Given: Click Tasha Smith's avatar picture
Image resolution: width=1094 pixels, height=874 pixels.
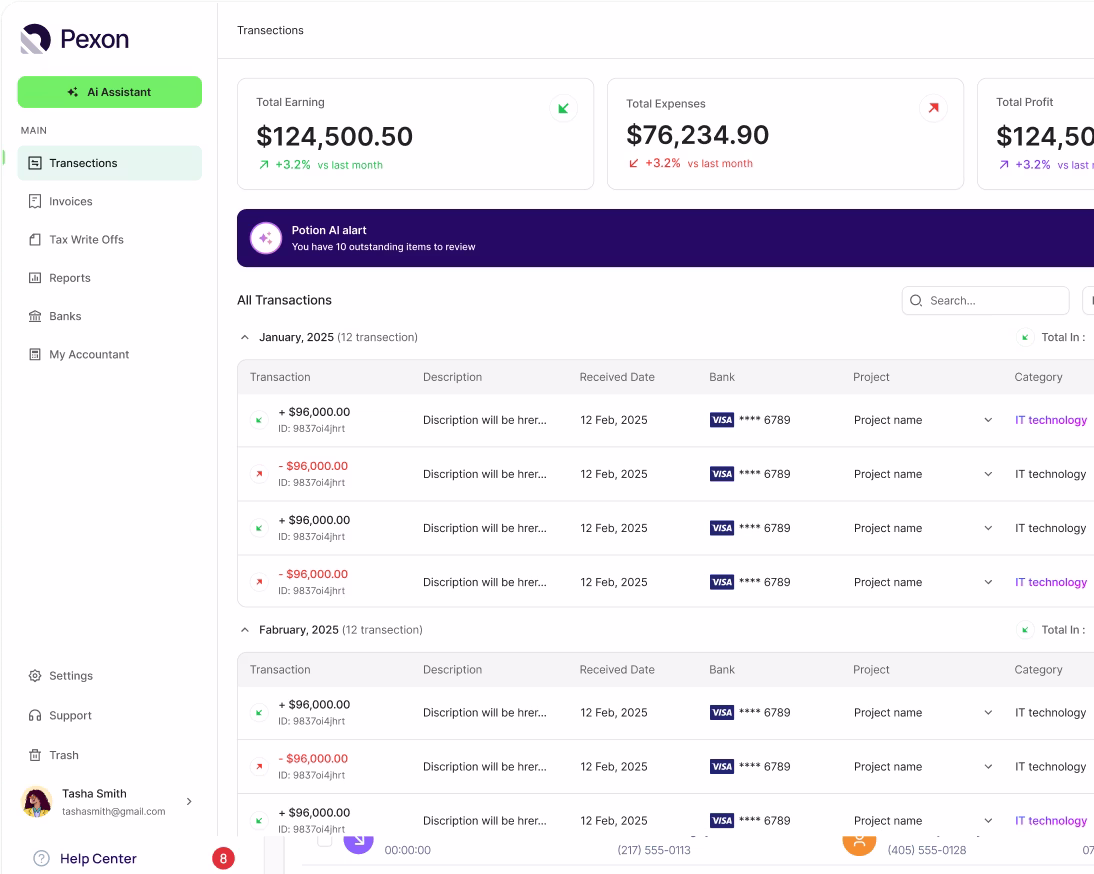Looking at the screenshot, I should point(37,802).
